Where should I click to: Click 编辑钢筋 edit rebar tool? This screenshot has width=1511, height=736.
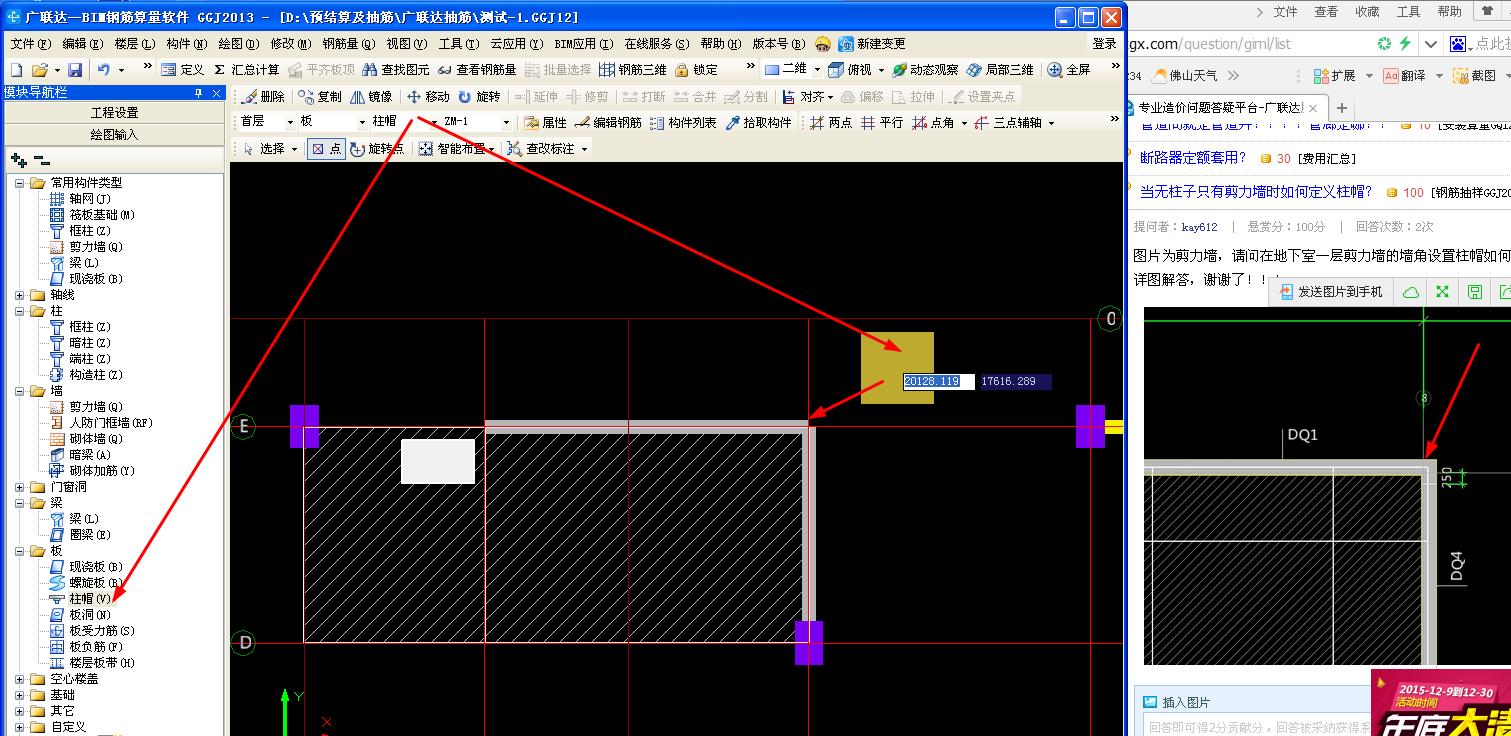click(608, 123)
